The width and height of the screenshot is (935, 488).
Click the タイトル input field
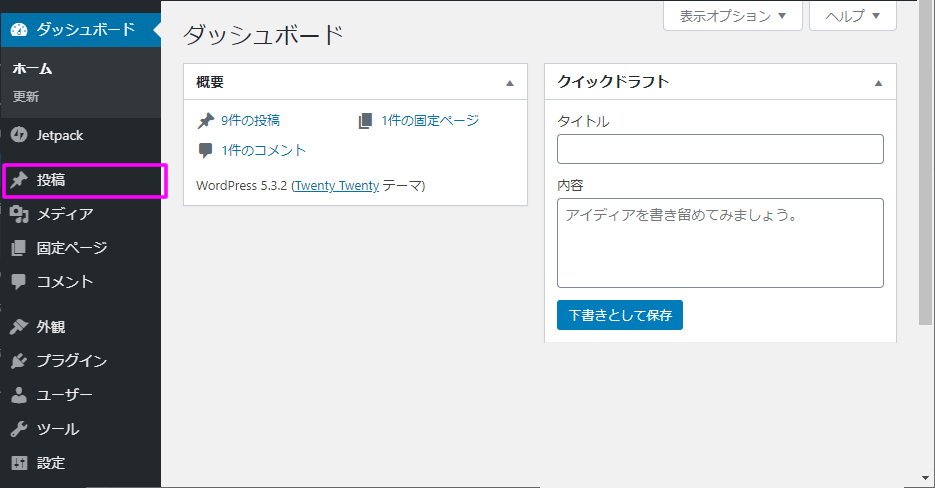pyautogui.click(x=720, y=149)
